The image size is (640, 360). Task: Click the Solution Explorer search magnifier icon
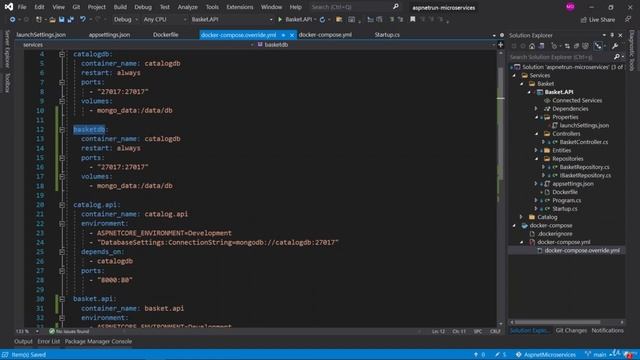pyautogui.click(x=617, y=57)
